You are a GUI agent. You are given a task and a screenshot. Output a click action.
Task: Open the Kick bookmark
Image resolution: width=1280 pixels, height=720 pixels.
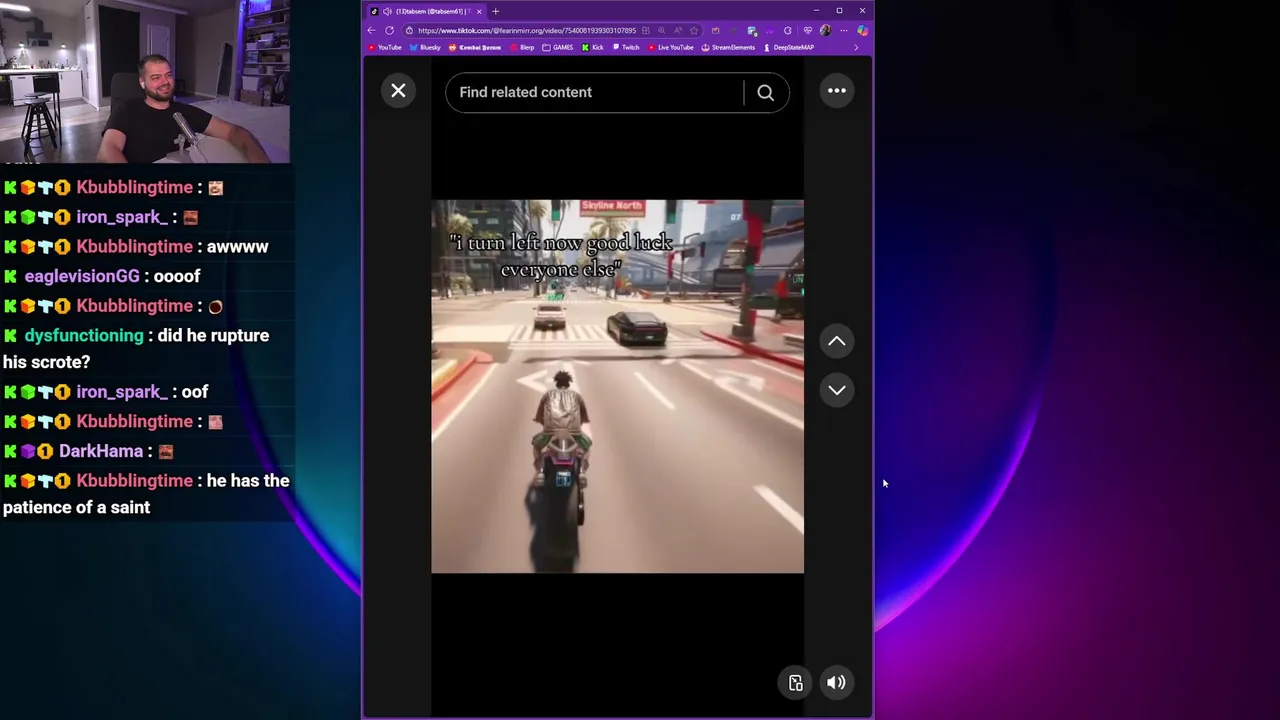click(593, 47)
